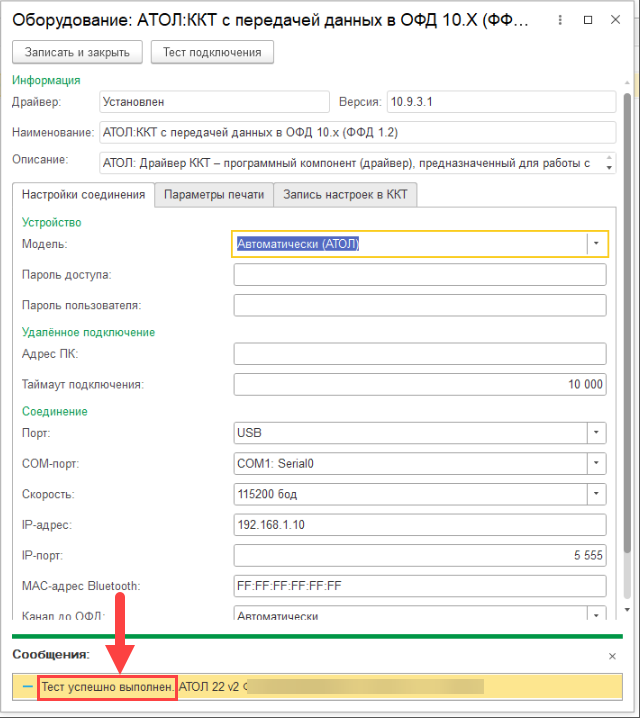Click the Удалённое подключение heading
The image size is (640, 718).
coord(88,332)
